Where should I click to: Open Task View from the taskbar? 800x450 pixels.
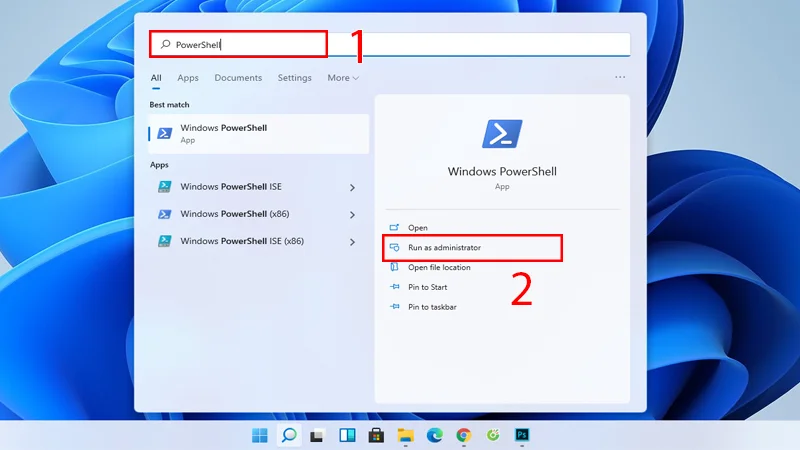point(317,435)
